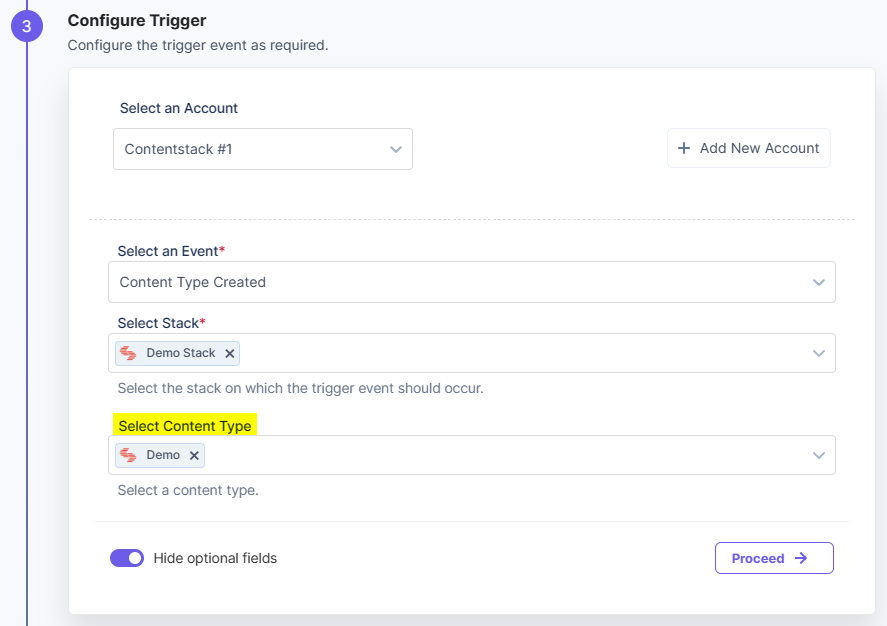This screenshot has width=887, height=626.
Task: Click the step 3 circle indicator
Action: 26,26
